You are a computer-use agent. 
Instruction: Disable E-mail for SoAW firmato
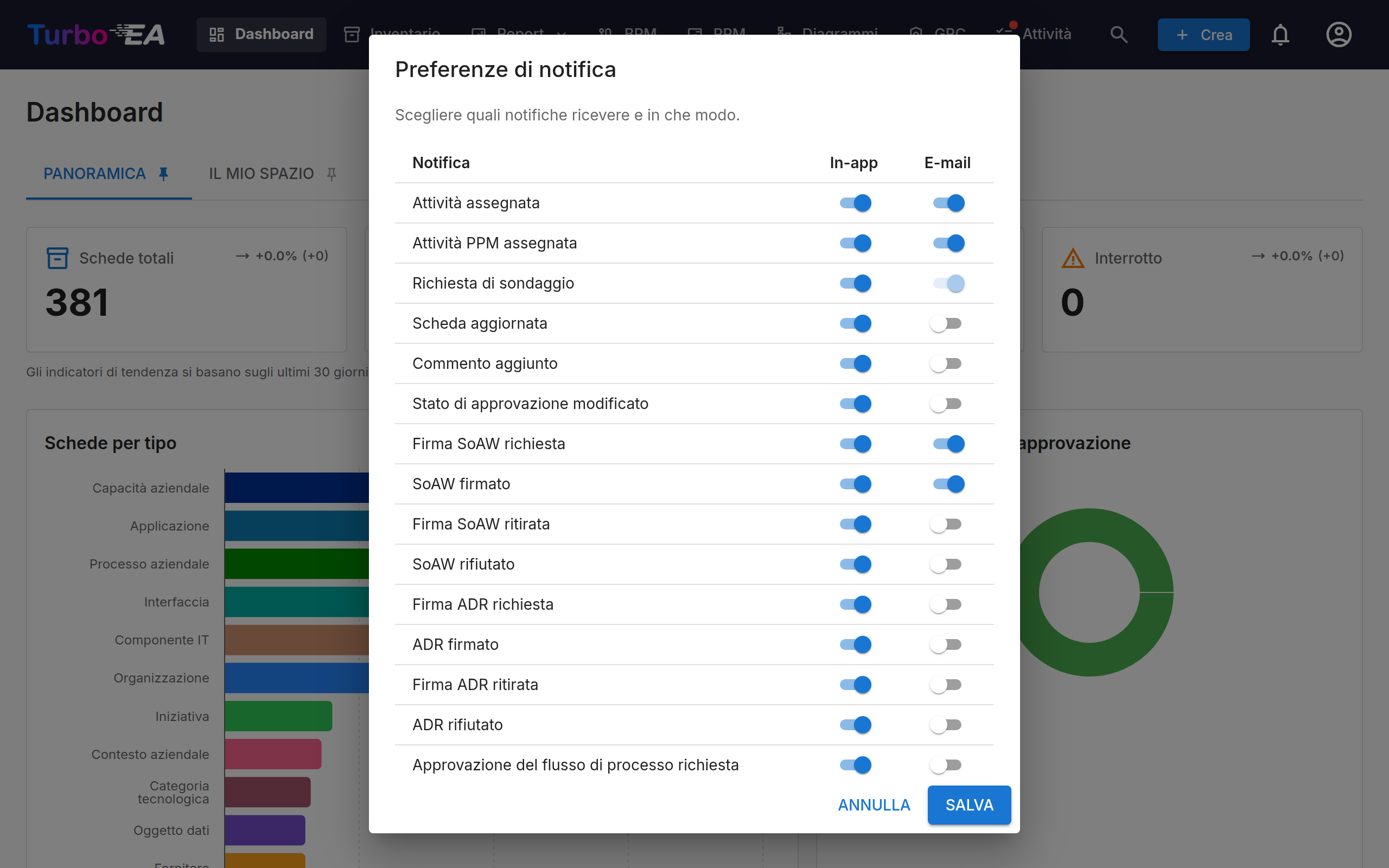pyautogui.click(x=948, y=484)
